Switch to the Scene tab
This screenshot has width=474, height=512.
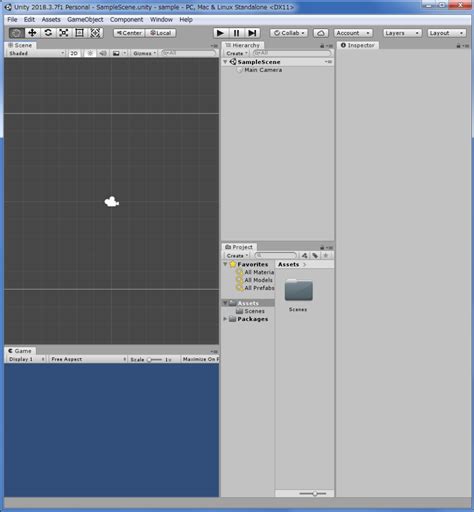[20, 45]
